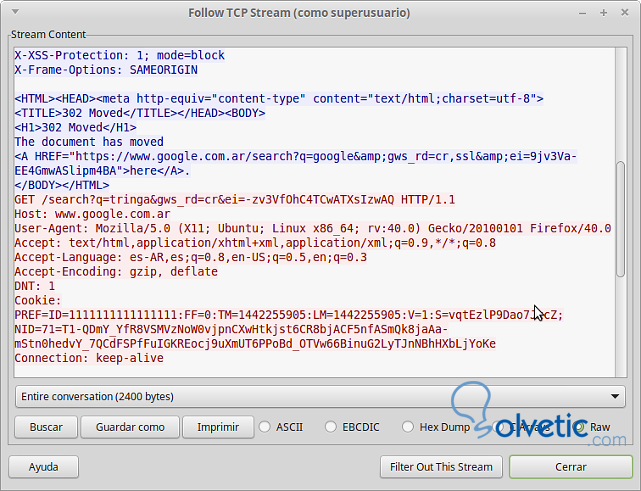Click the X-Frame-Options: SAMEORIGIN line
641x491 pixels.
[x=106, y=70]
